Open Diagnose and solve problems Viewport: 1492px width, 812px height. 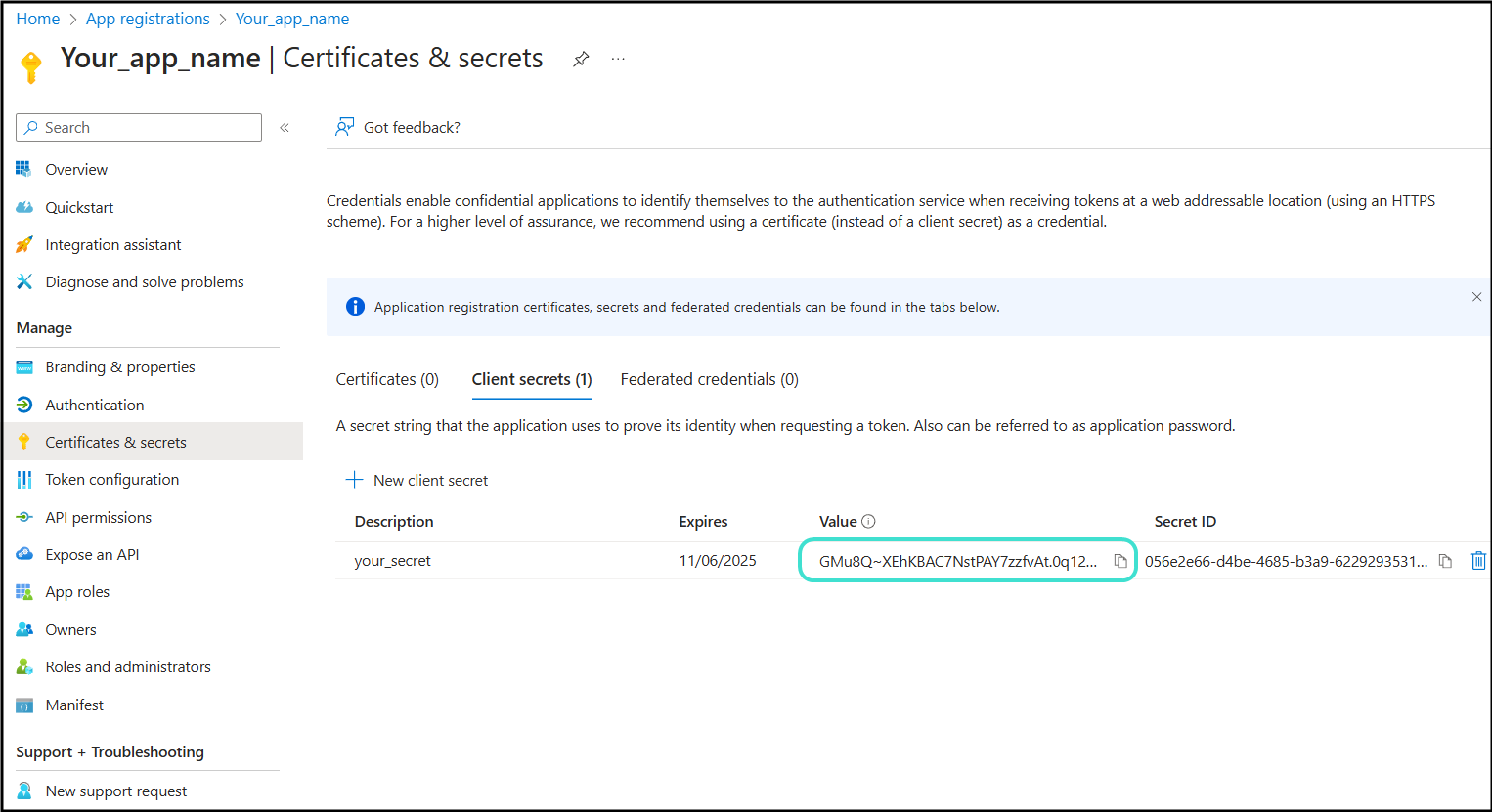(x=145, y=281)
